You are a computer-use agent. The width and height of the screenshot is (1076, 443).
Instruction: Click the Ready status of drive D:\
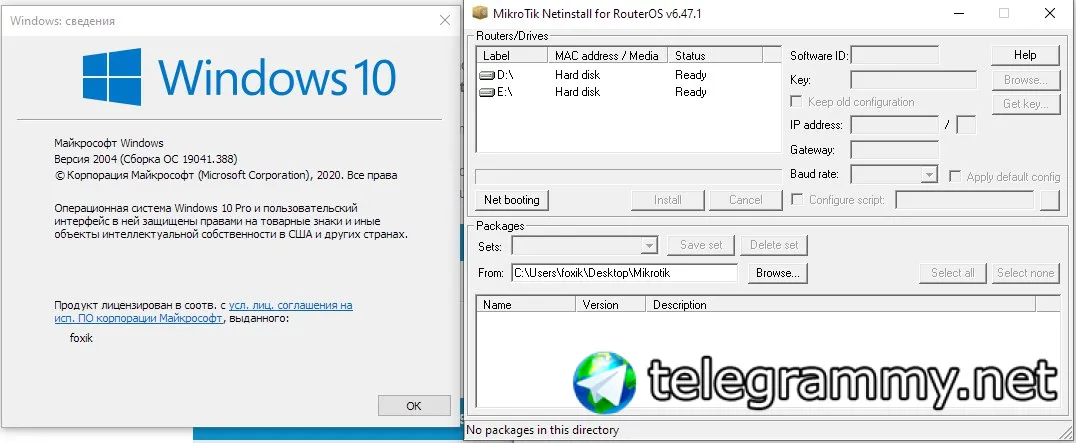[690, 75]
